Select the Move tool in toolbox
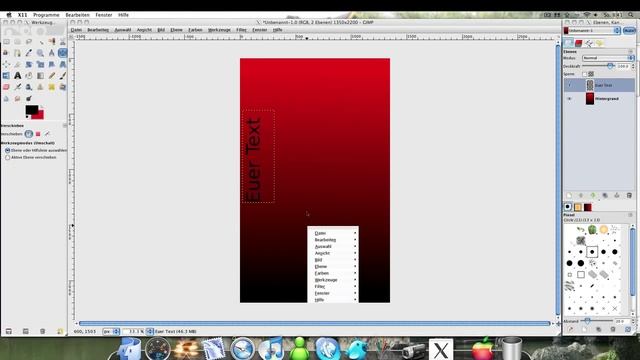 click(x=62, y=53)
